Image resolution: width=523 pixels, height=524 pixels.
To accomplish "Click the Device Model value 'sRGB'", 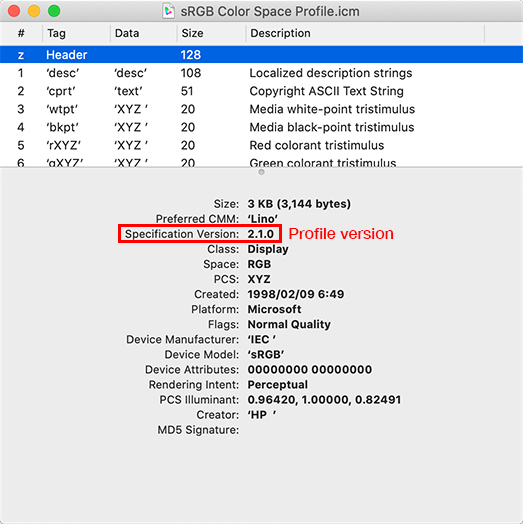I will coord(266,354).
